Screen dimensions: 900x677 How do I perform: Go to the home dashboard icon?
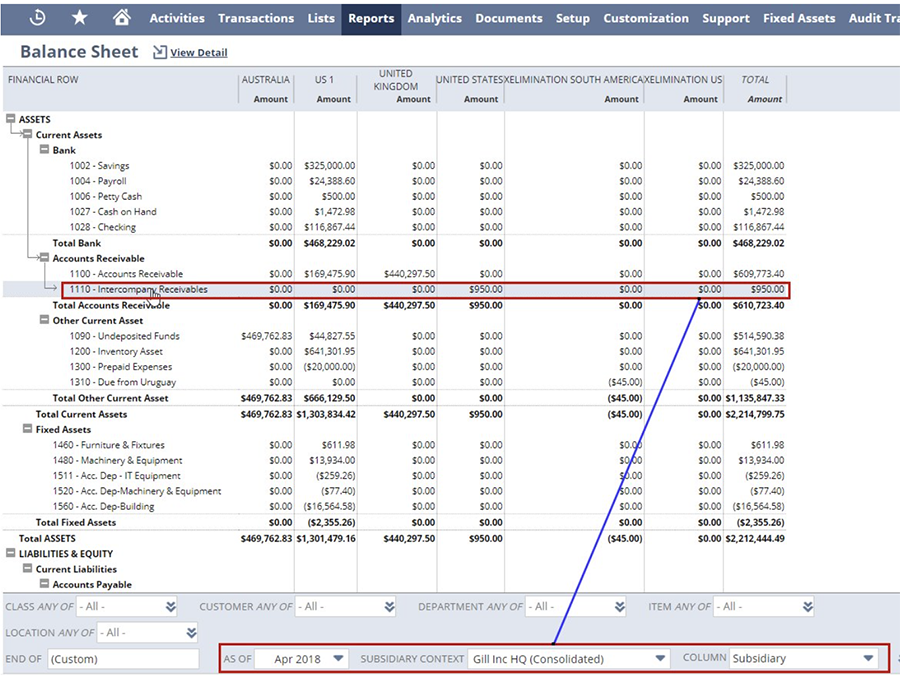pyautogui.click(x=122, y=17)
